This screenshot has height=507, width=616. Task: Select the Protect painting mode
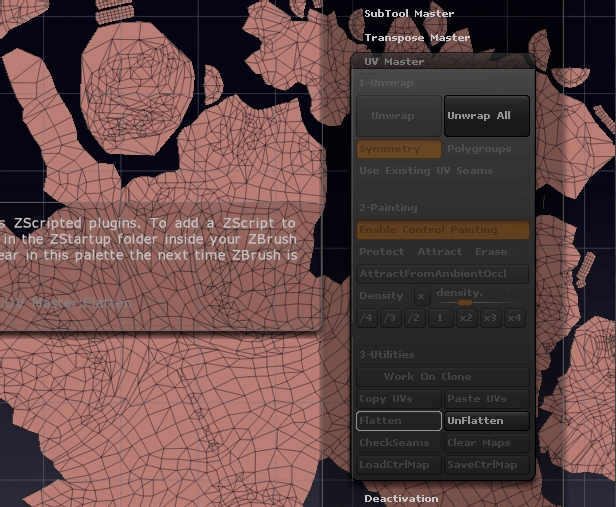383,252
